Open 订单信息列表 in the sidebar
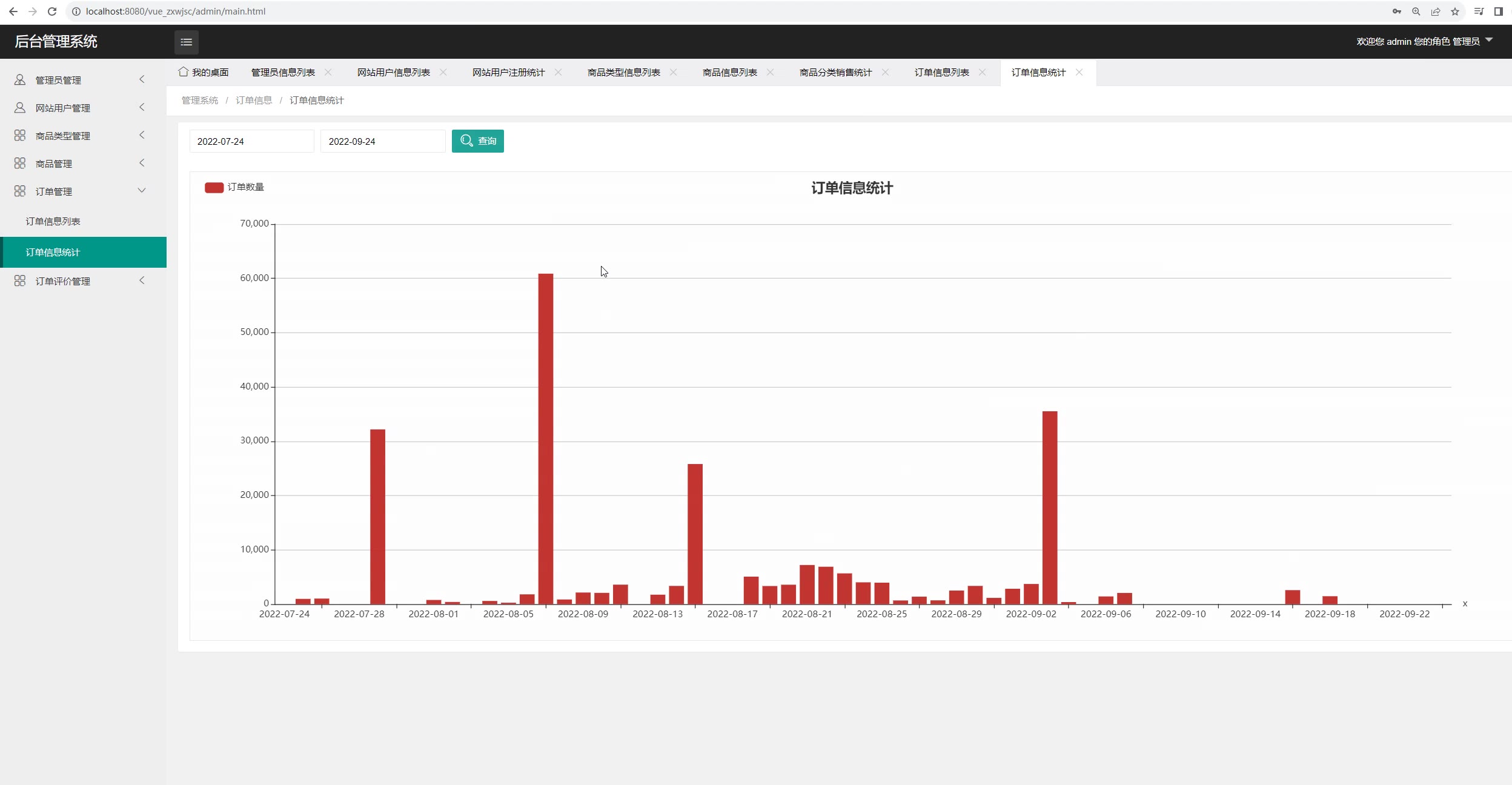 53,222
